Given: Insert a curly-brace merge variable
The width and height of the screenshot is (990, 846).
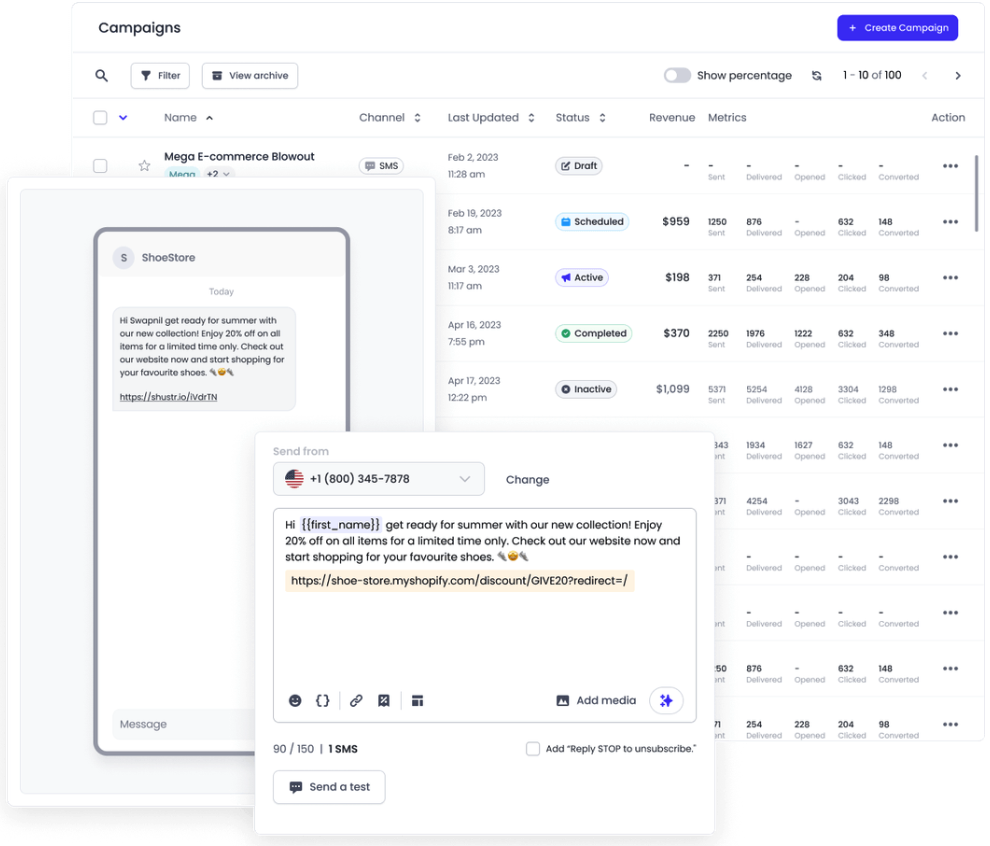Looking at the screenshot, I should [x=322, y=701].
